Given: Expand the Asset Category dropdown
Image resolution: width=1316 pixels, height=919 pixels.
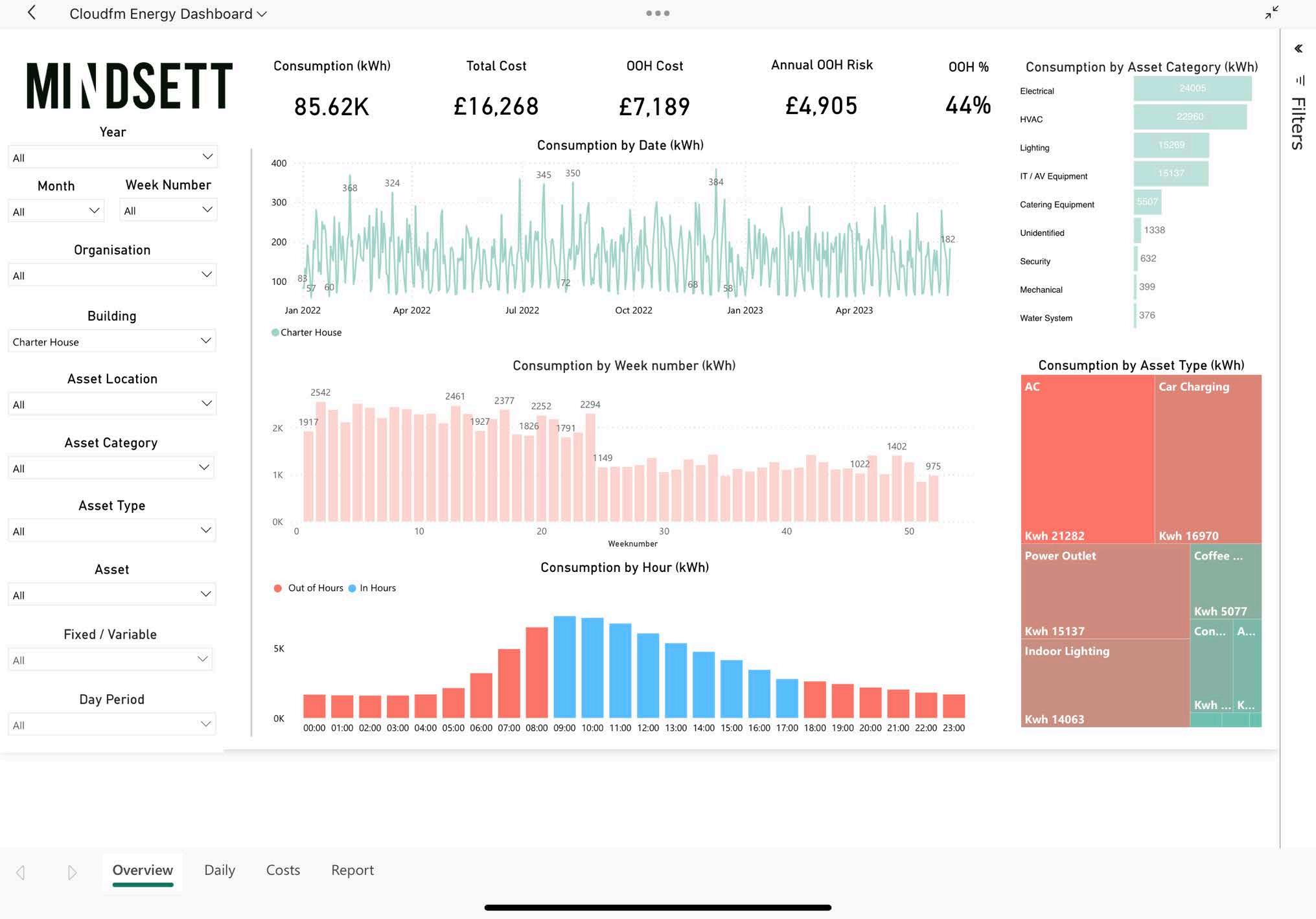Looking at the screenshot, I should point(112,468).
